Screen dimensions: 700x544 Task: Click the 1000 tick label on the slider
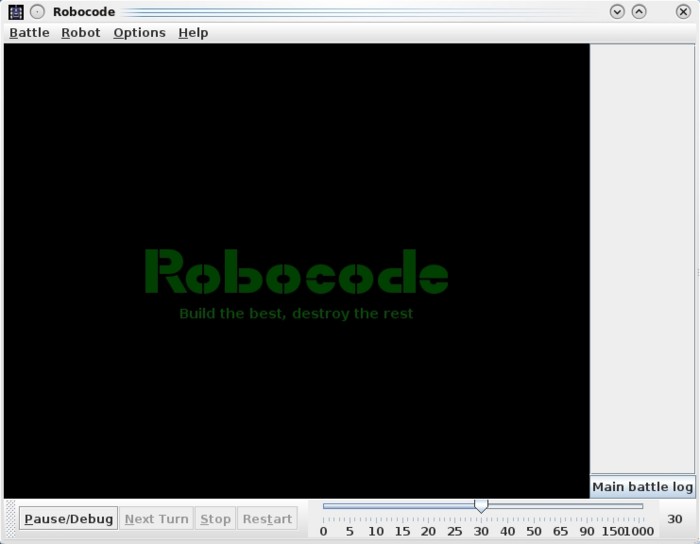pyautogui.click(x=639, y=532)
